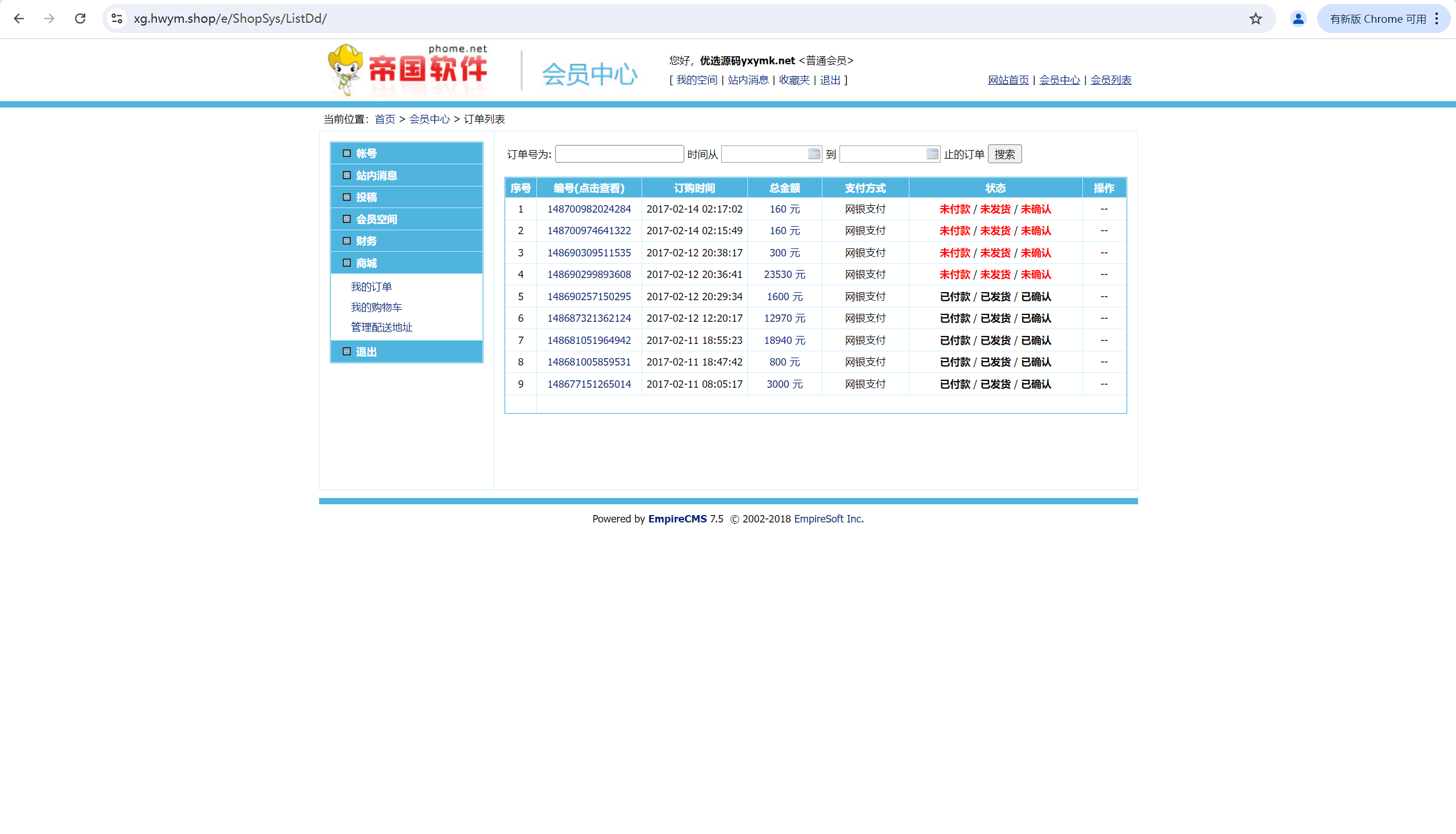Open order 148690257150295
Image resolution: width=1456 pixels, height=834 pixels.
(589, 296)
